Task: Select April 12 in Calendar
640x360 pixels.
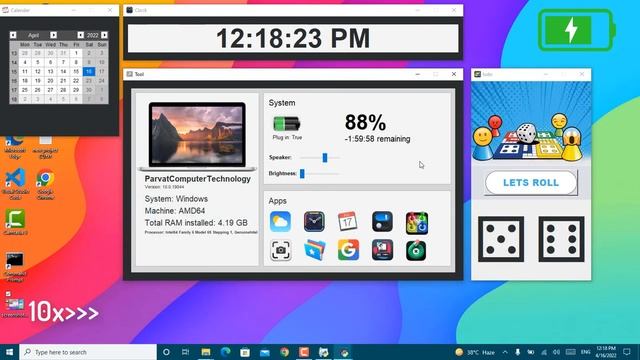Action: [38, 71]
